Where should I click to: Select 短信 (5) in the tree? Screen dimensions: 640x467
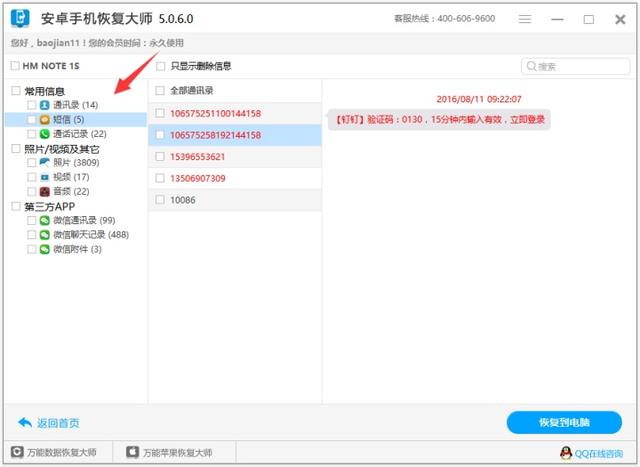click(x=69, y=120)
